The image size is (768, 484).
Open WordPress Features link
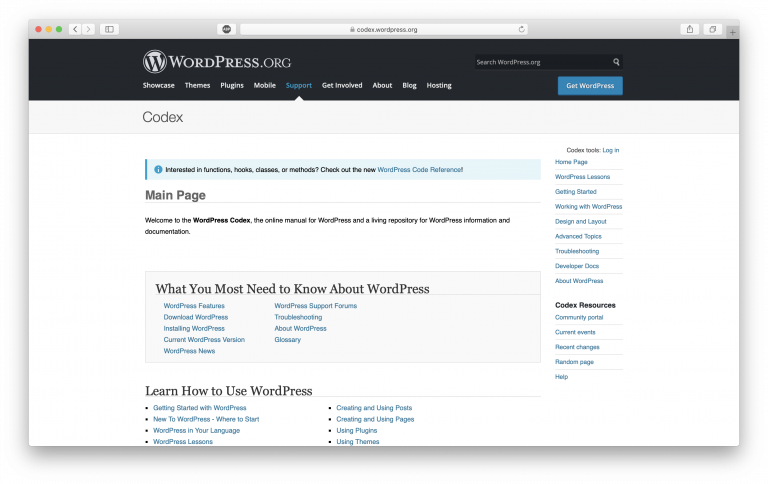click(x=194, y=306)
